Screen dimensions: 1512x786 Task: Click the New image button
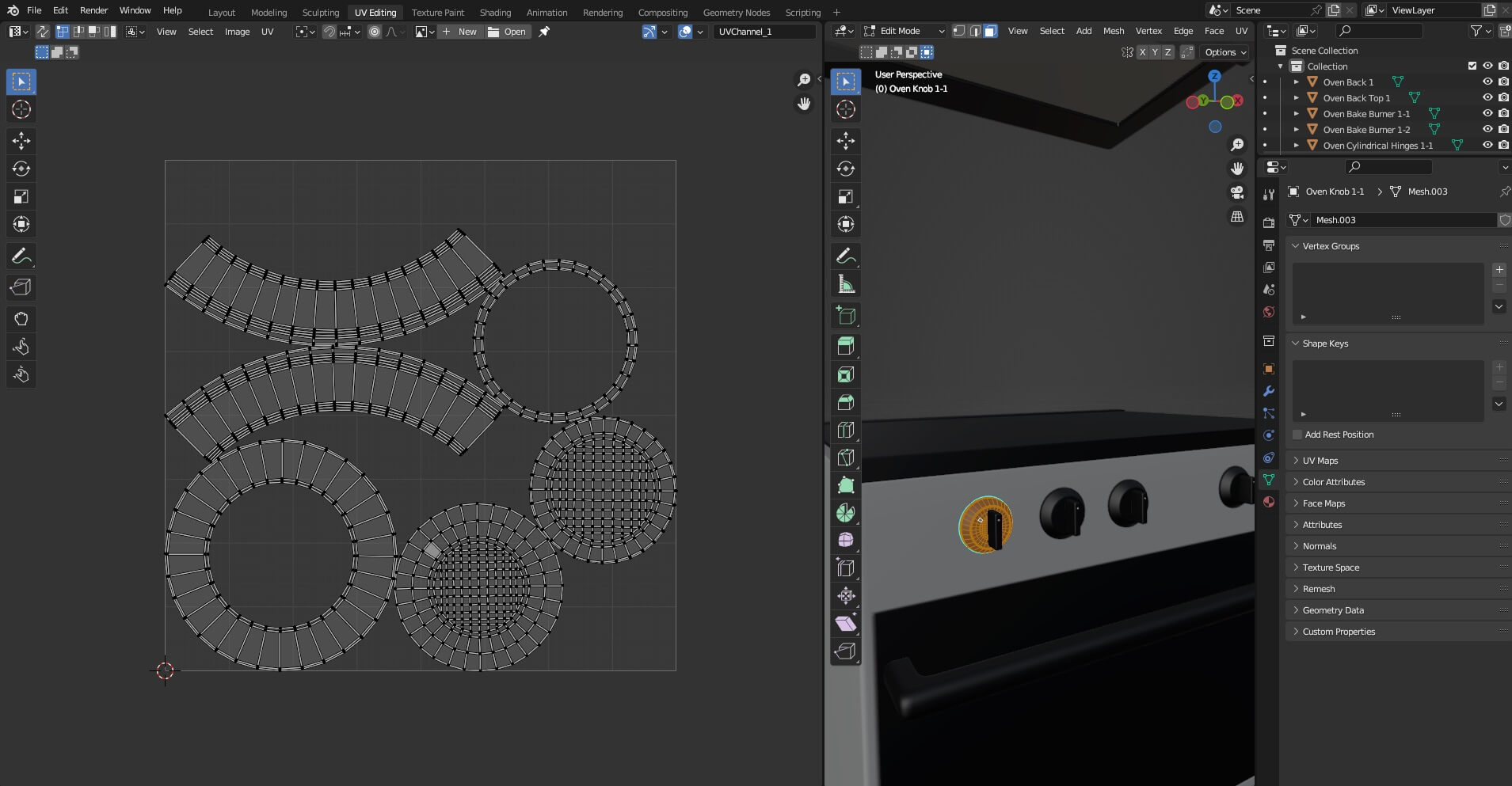(x=459, y=32)
